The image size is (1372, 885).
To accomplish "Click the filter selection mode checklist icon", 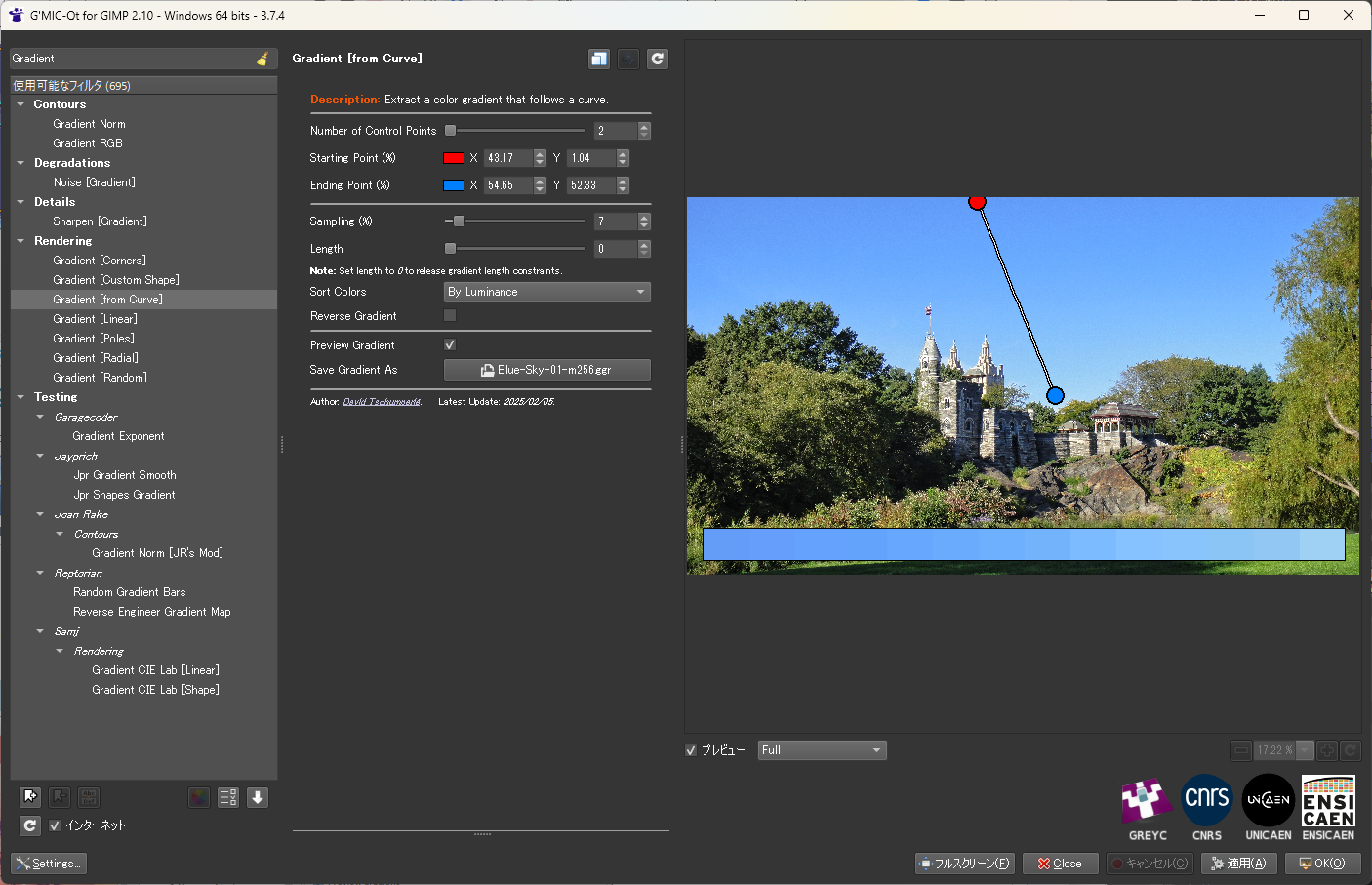I will (227, 797).
